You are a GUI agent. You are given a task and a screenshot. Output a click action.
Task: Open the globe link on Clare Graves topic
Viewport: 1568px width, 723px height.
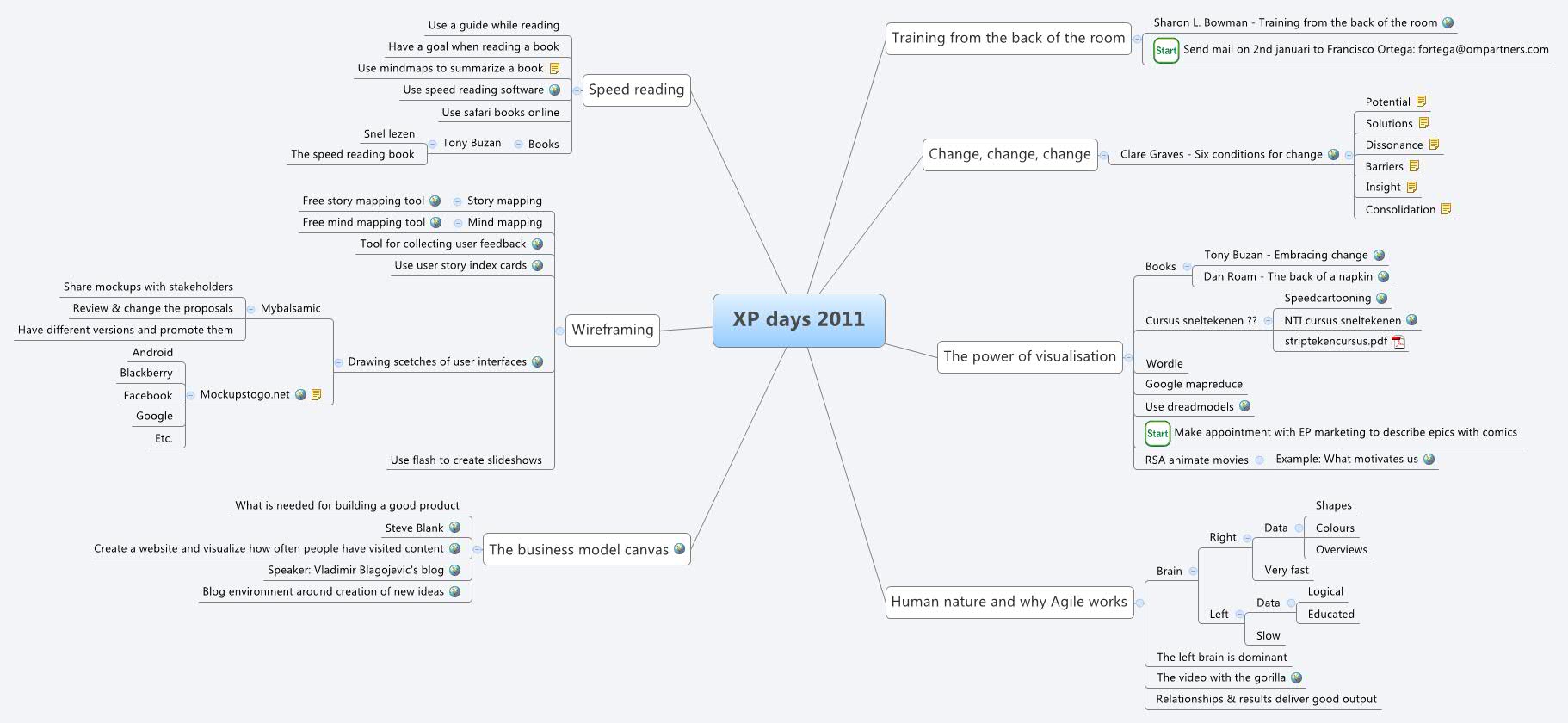point(1333,155)
